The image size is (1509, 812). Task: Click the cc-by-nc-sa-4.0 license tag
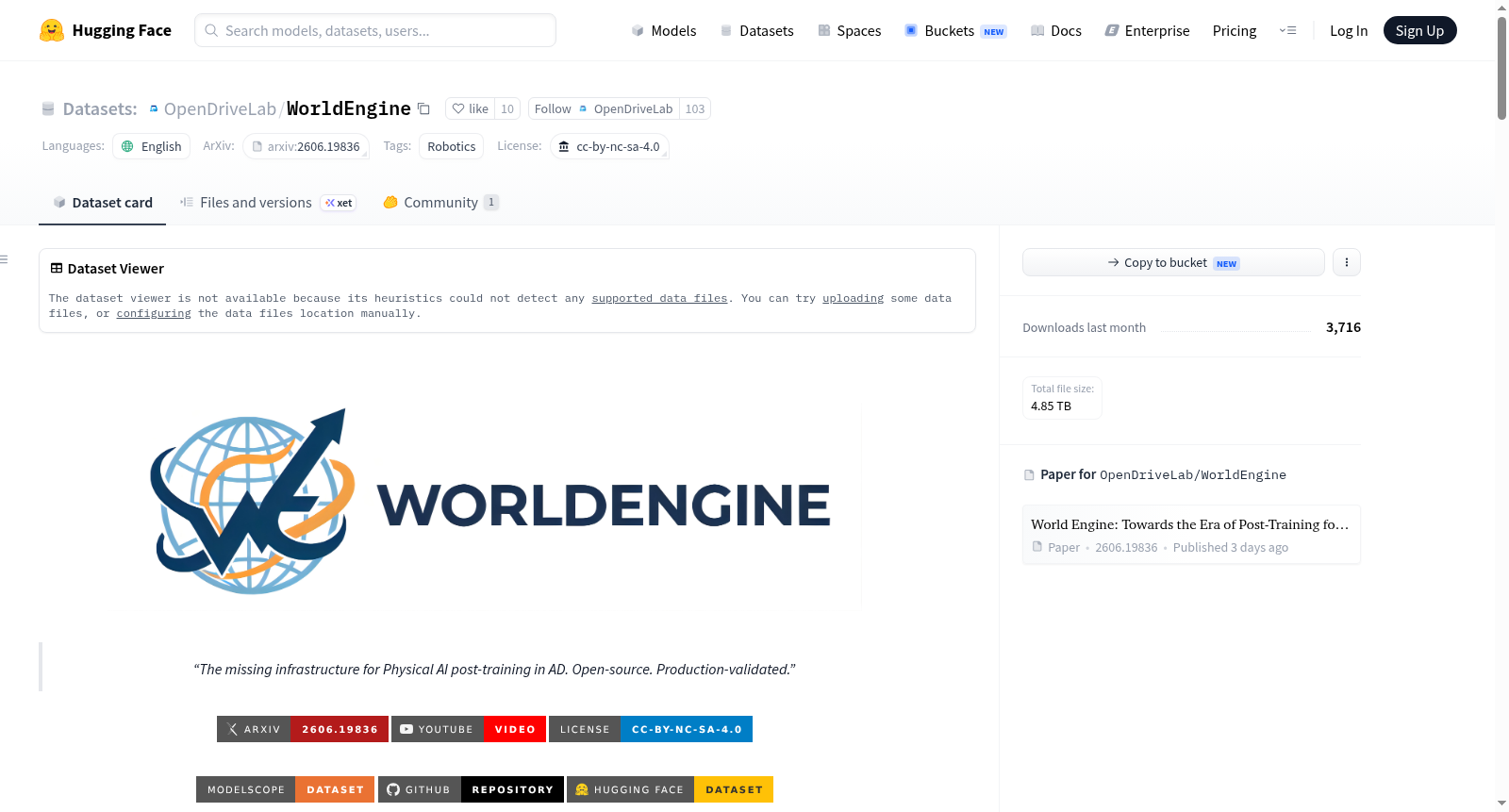click(609, 146)
